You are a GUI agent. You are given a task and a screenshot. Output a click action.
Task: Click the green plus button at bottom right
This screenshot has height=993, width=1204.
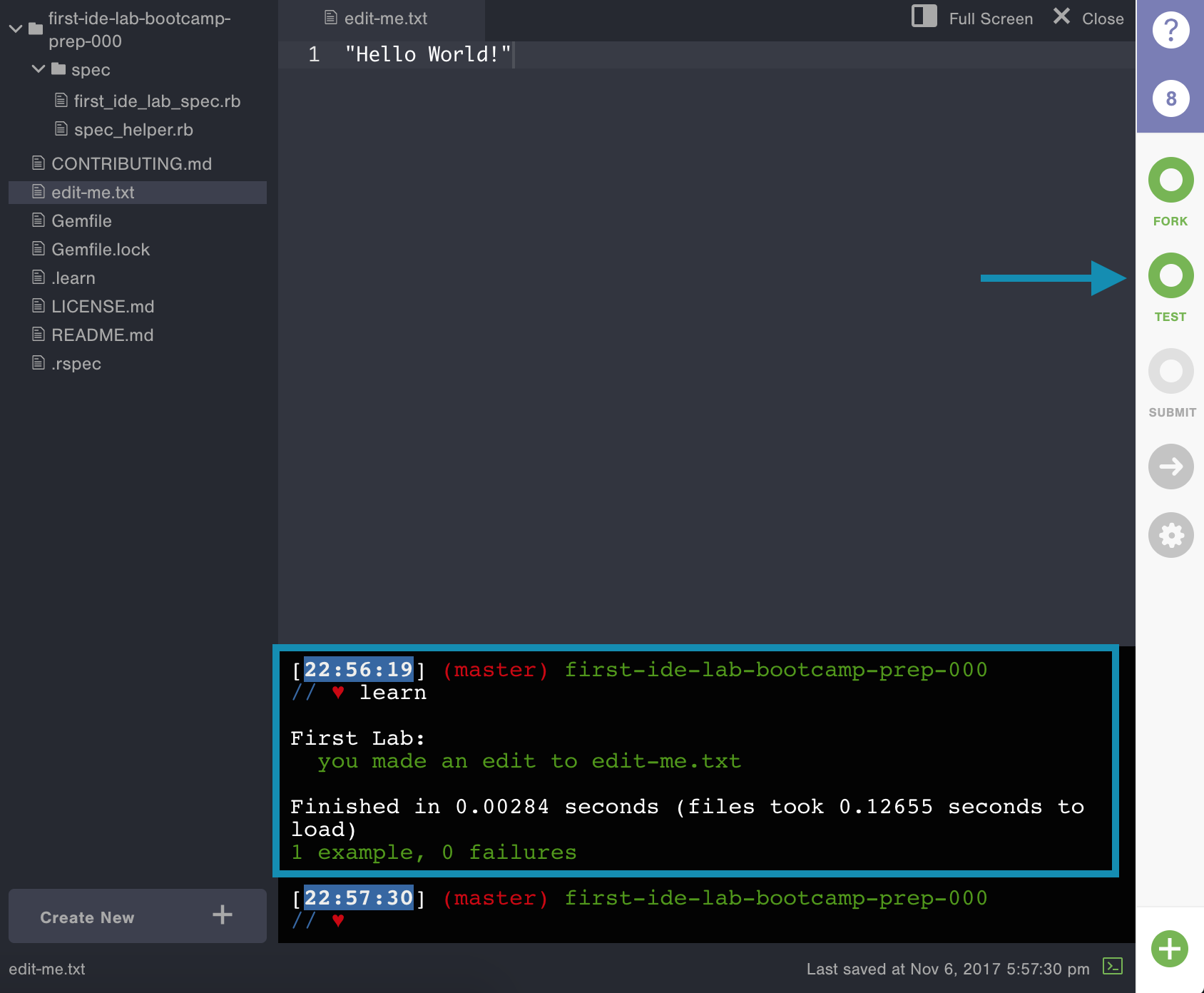click(1169, 949)
